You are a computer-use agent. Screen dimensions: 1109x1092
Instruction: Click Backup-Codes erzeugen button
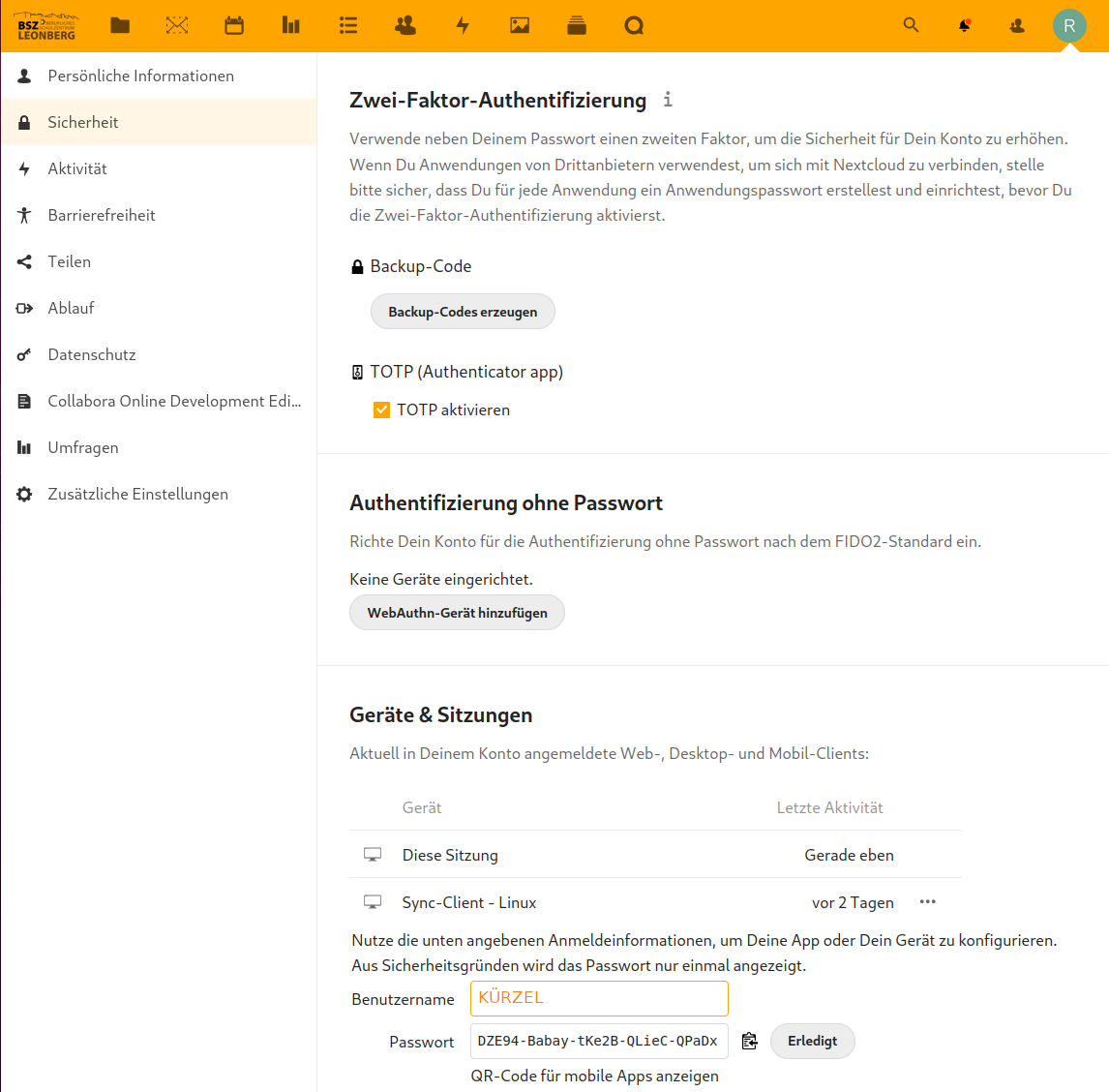[463, 312]
